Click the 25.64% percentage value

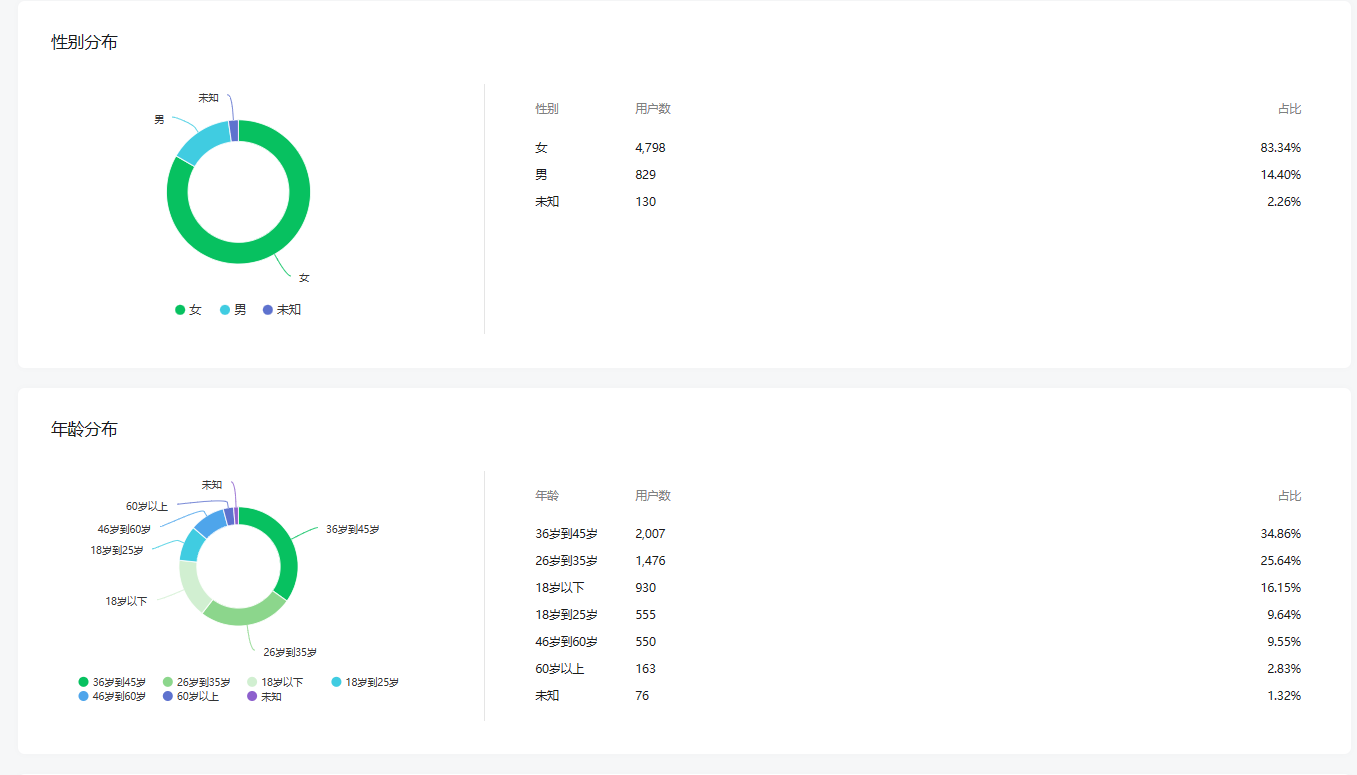(x=1281, y=561)
